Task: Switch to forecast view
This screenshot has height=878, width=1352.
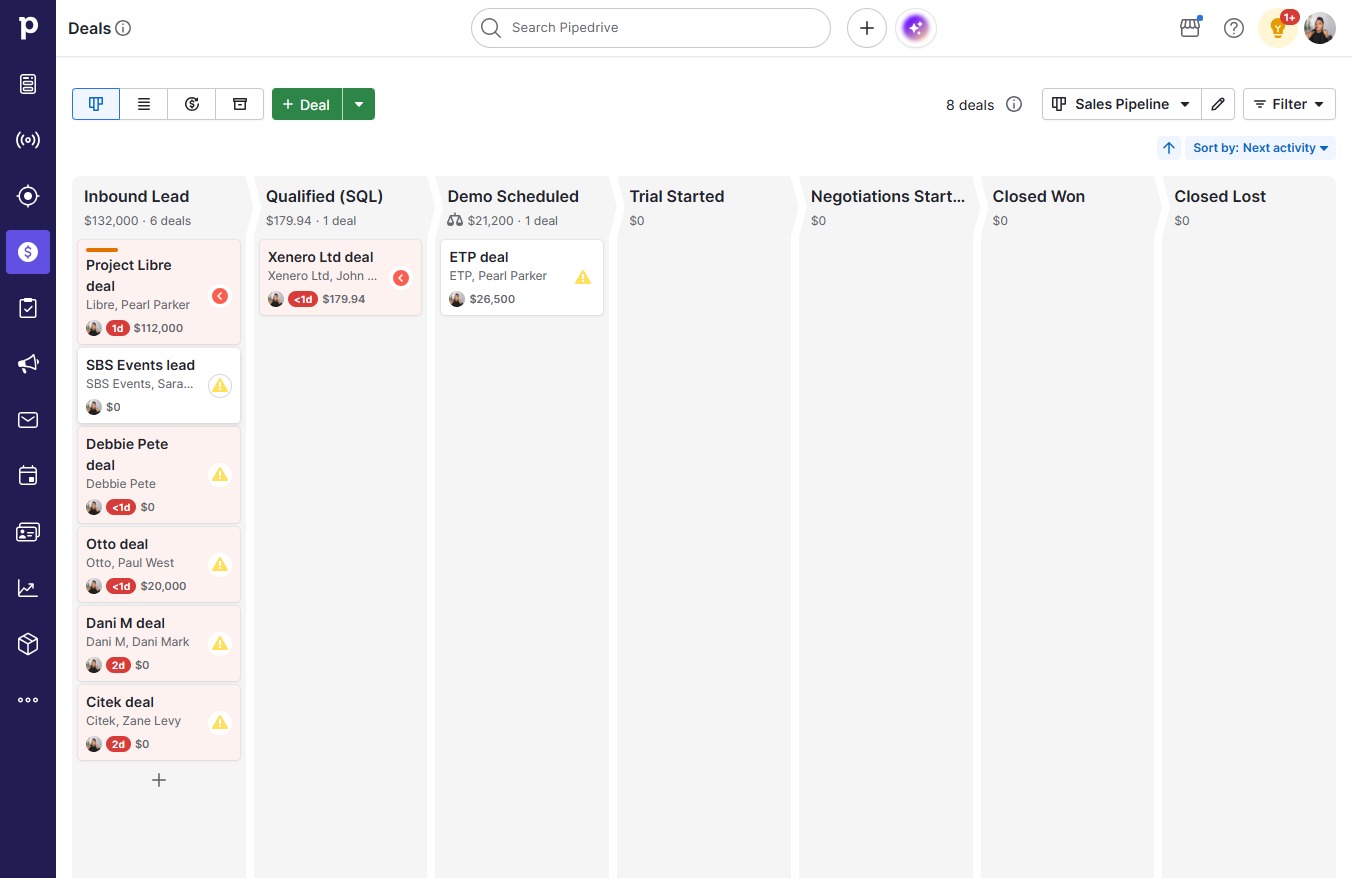Action: pos(192,104)
